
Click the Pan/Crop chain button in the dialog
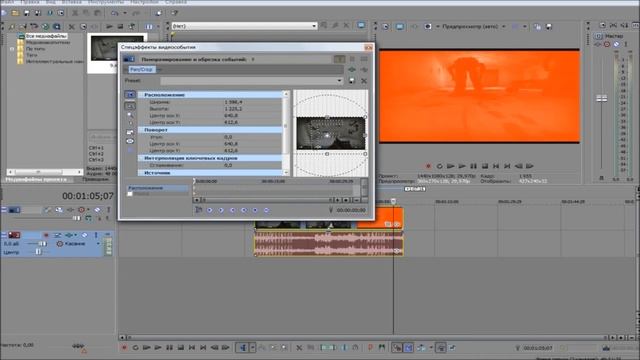(x=142, y=69)
